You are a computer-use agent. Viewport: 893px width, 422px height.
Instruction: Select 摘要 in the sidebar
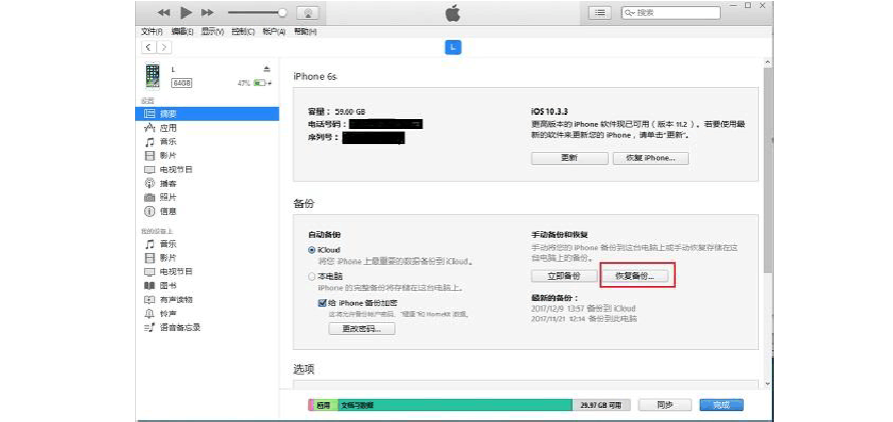point(207,114)
